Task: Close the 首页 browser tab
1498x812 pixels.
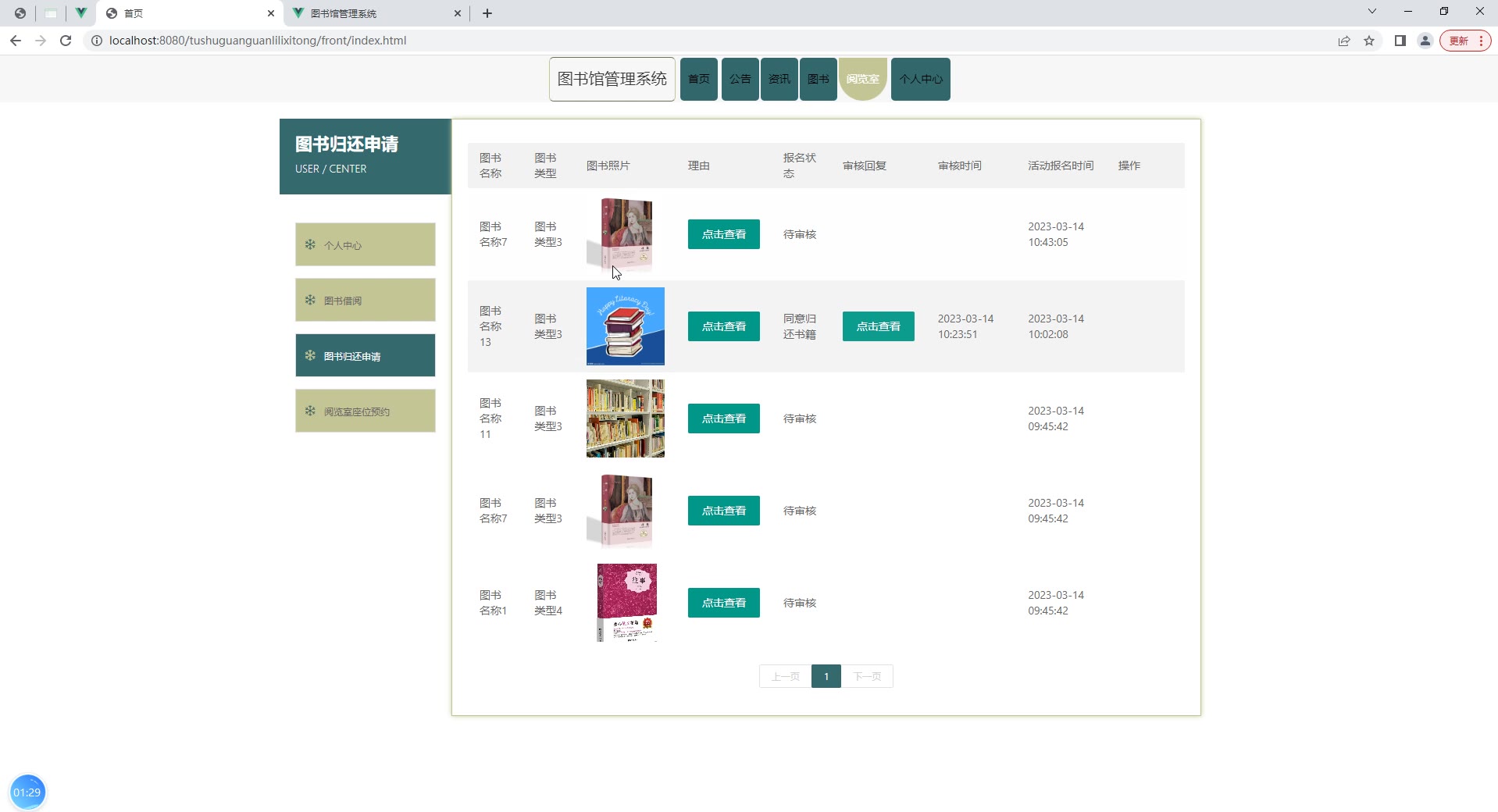Action: coord(271,13)
